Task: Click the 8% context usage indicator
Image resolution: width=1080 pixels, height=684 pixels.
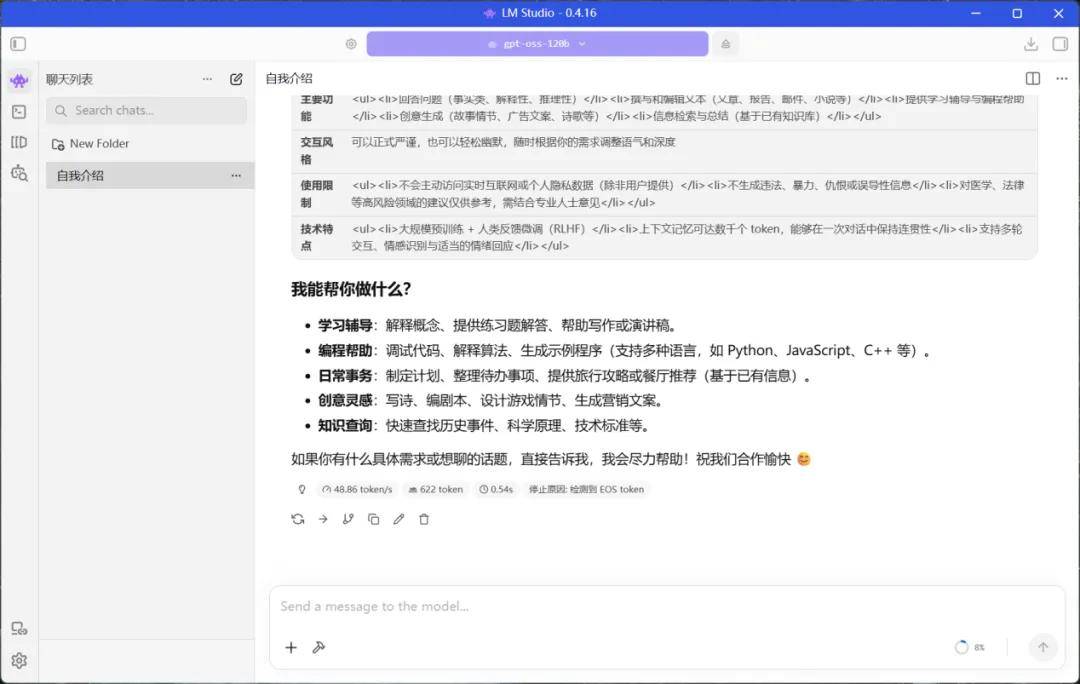Action: [970, 647]
